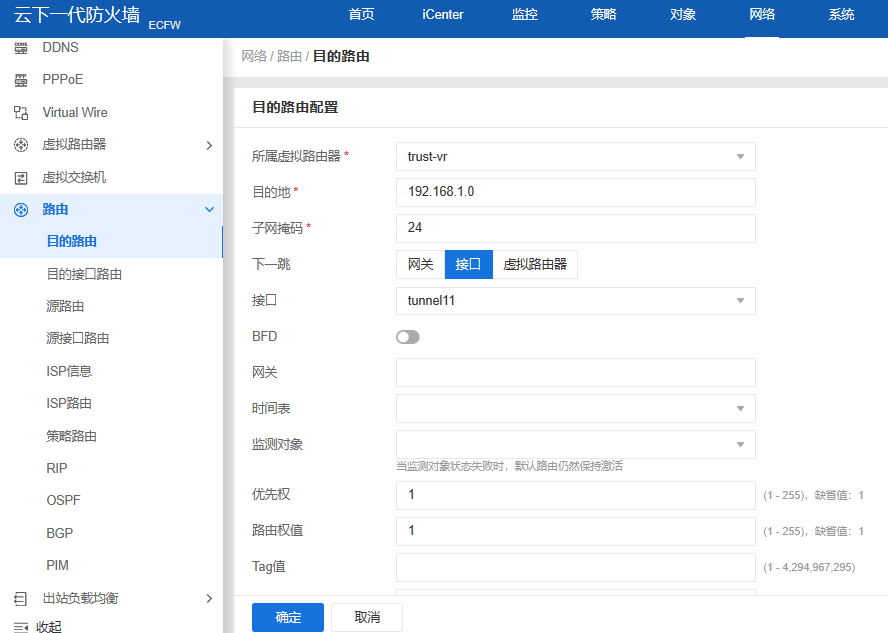This screenshot has width=888, height=633.
Task: Select 虚拟路由器 as next hop type
Action: click(x=535, y=264)
